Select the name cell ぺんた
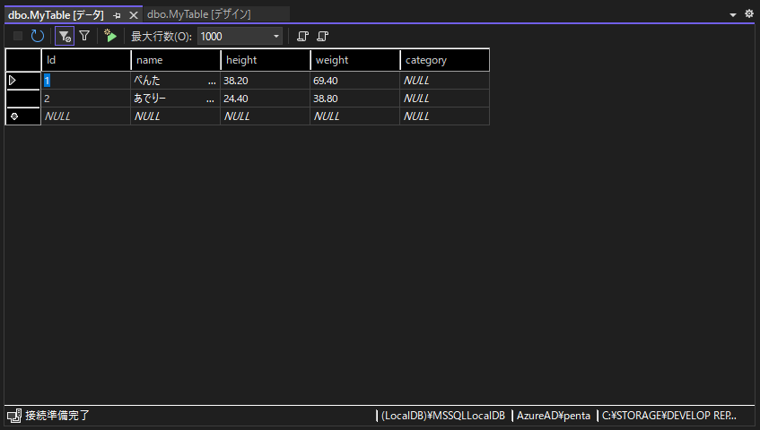The height and width of the screenshot is (430, 760). 175,80
